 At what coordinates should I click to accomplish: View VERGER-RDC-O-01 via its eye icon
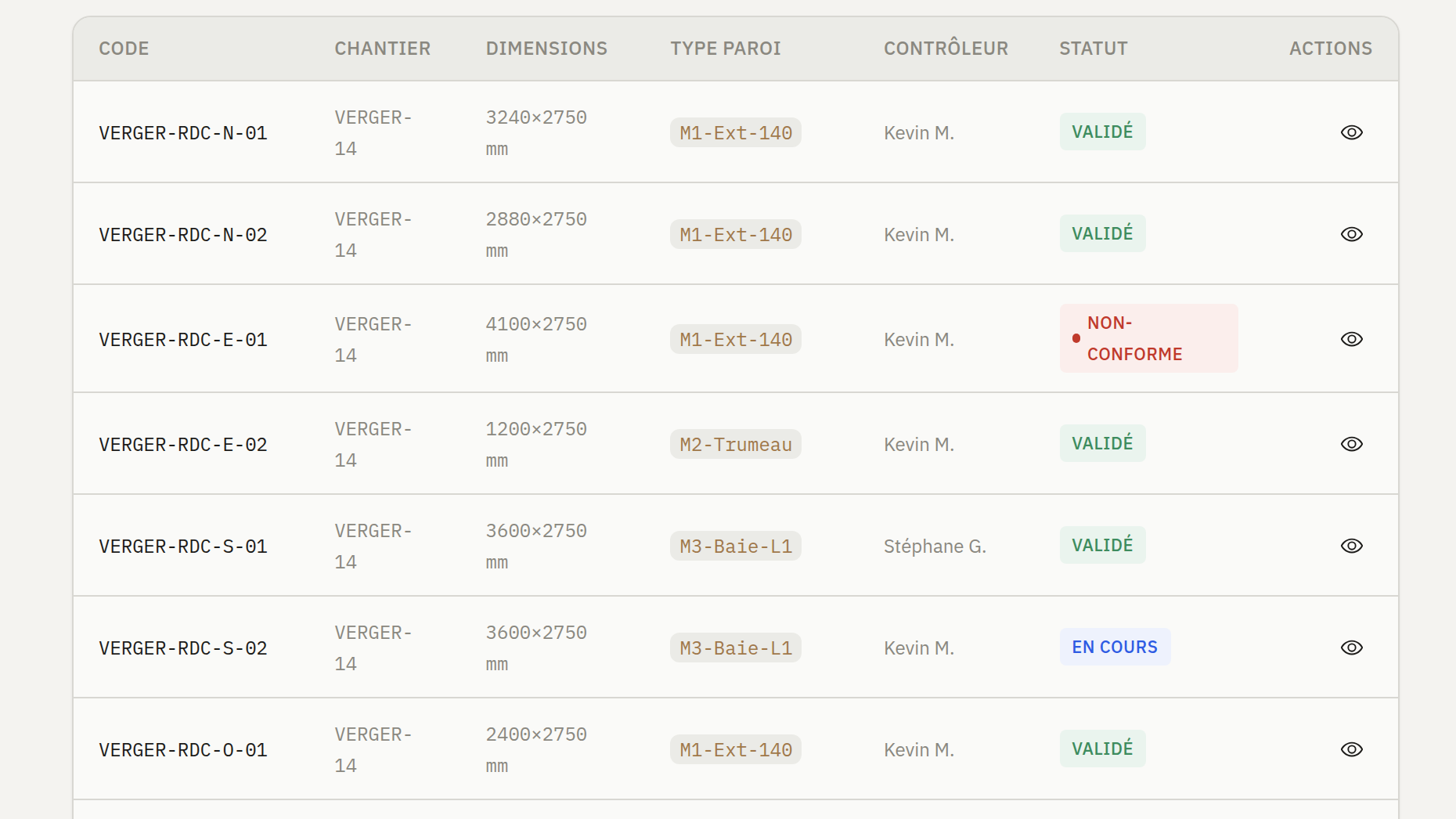click(x=1351, y=749)
